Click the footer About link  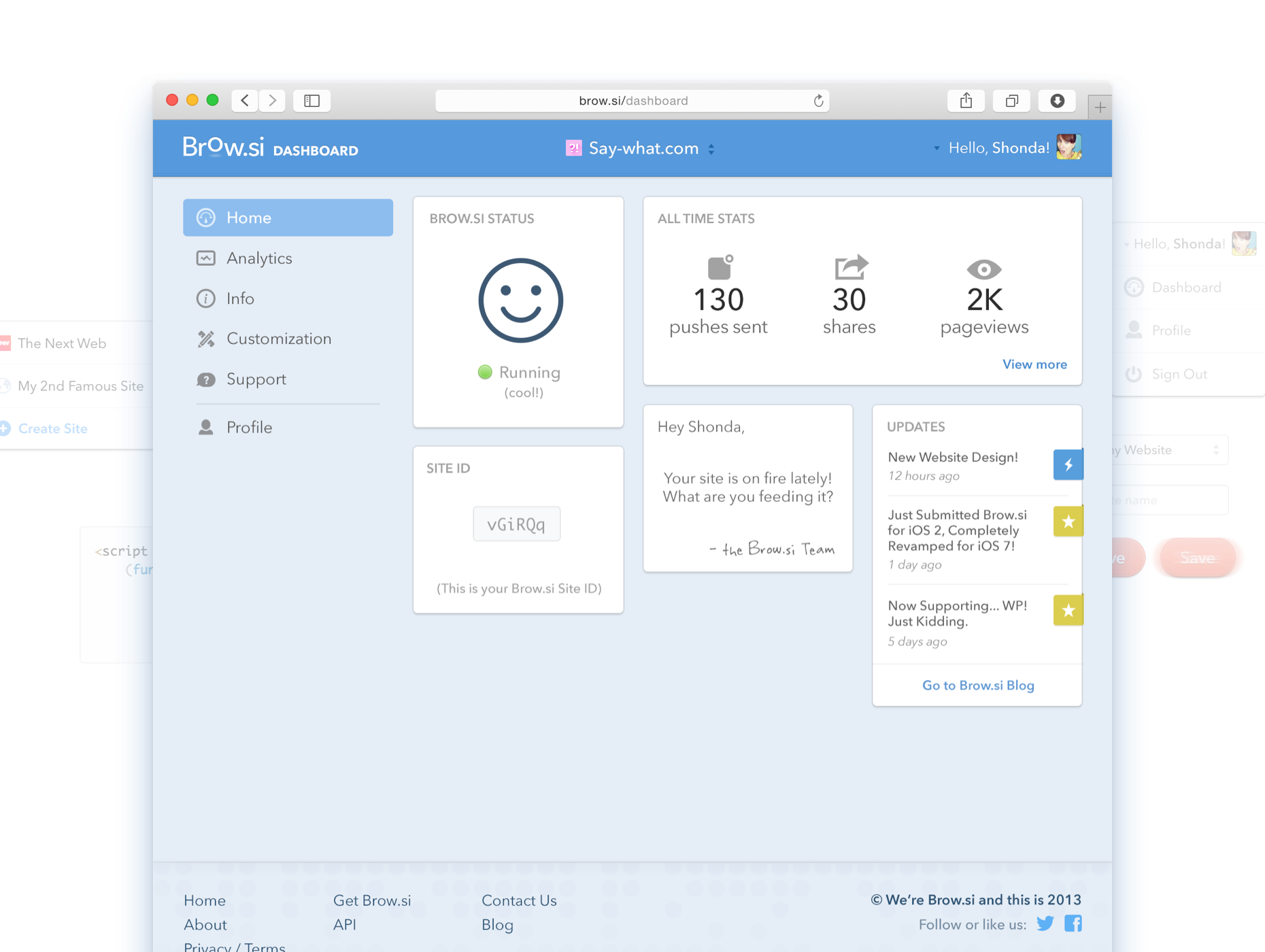coord(205,925)
